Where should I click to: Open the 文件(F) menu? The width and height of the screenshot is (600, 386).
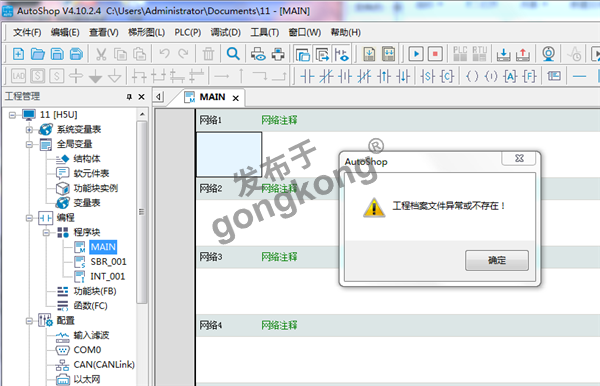pyautogui.click(x=27, y=33)
